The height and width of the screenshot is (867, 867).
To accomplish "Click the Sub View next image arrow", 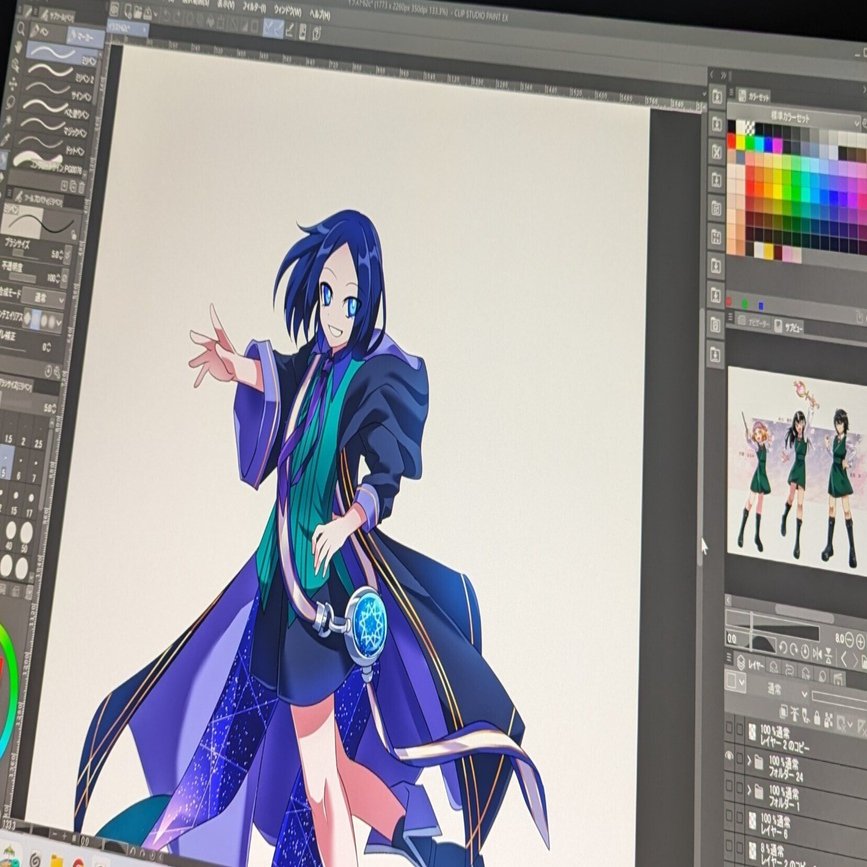I will (855, 660).
